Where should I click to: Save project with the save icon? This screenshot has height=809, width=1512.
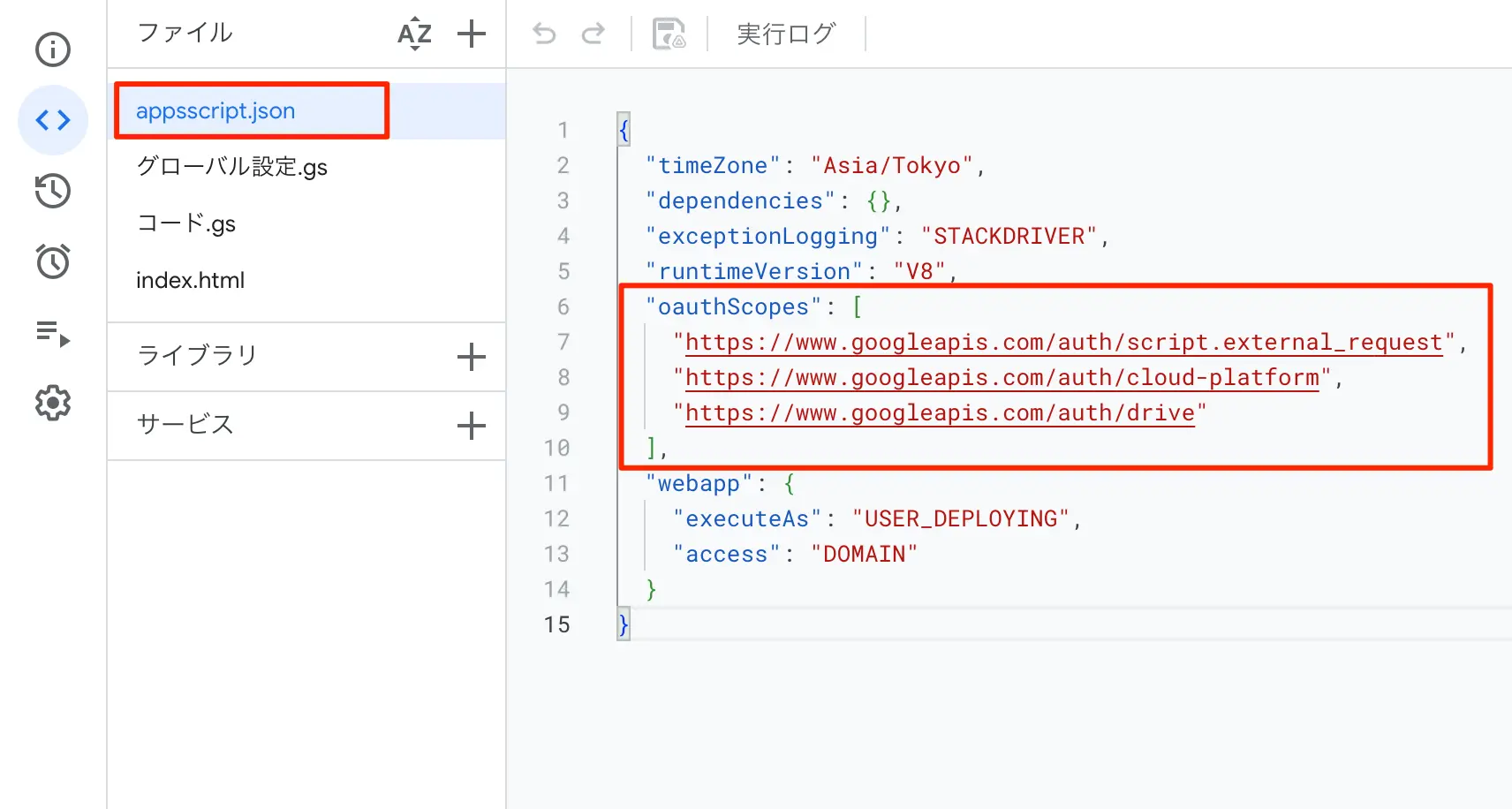click(669, 34)
